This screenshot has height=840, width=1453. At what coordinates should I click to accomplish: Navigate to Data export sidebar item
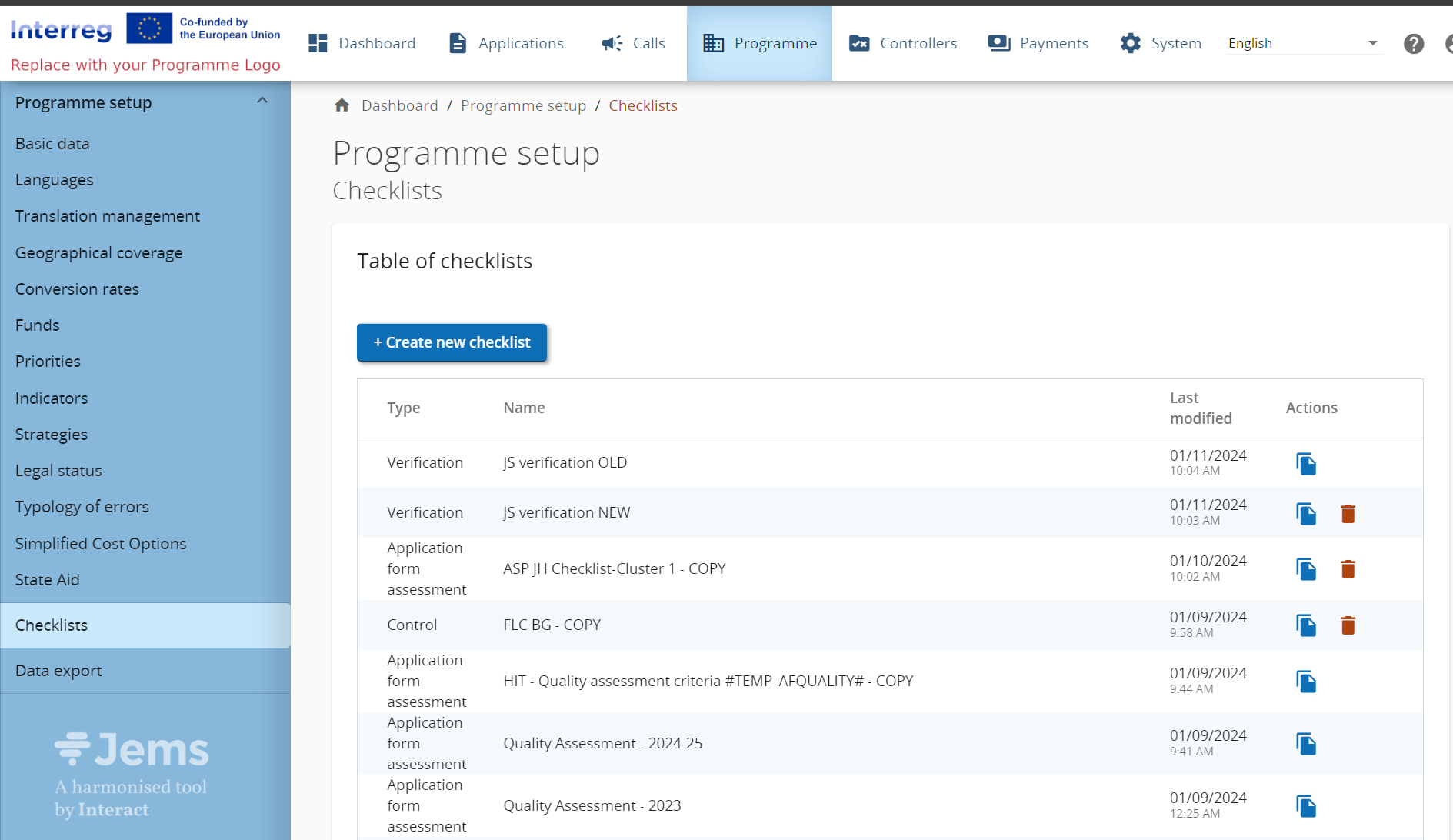[58, 671]
